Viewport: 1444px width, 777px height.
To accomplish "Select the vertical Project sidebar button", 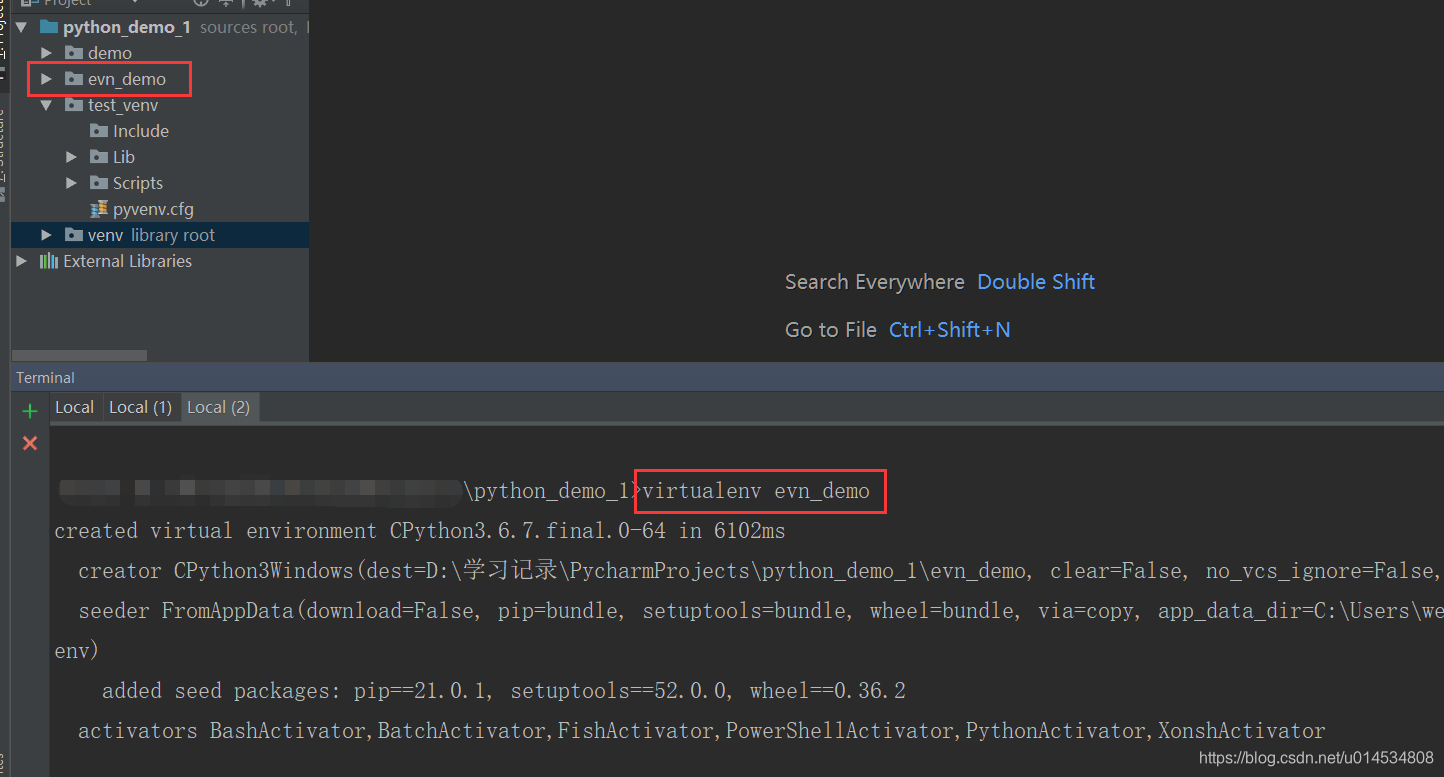I will pos(5,20).
